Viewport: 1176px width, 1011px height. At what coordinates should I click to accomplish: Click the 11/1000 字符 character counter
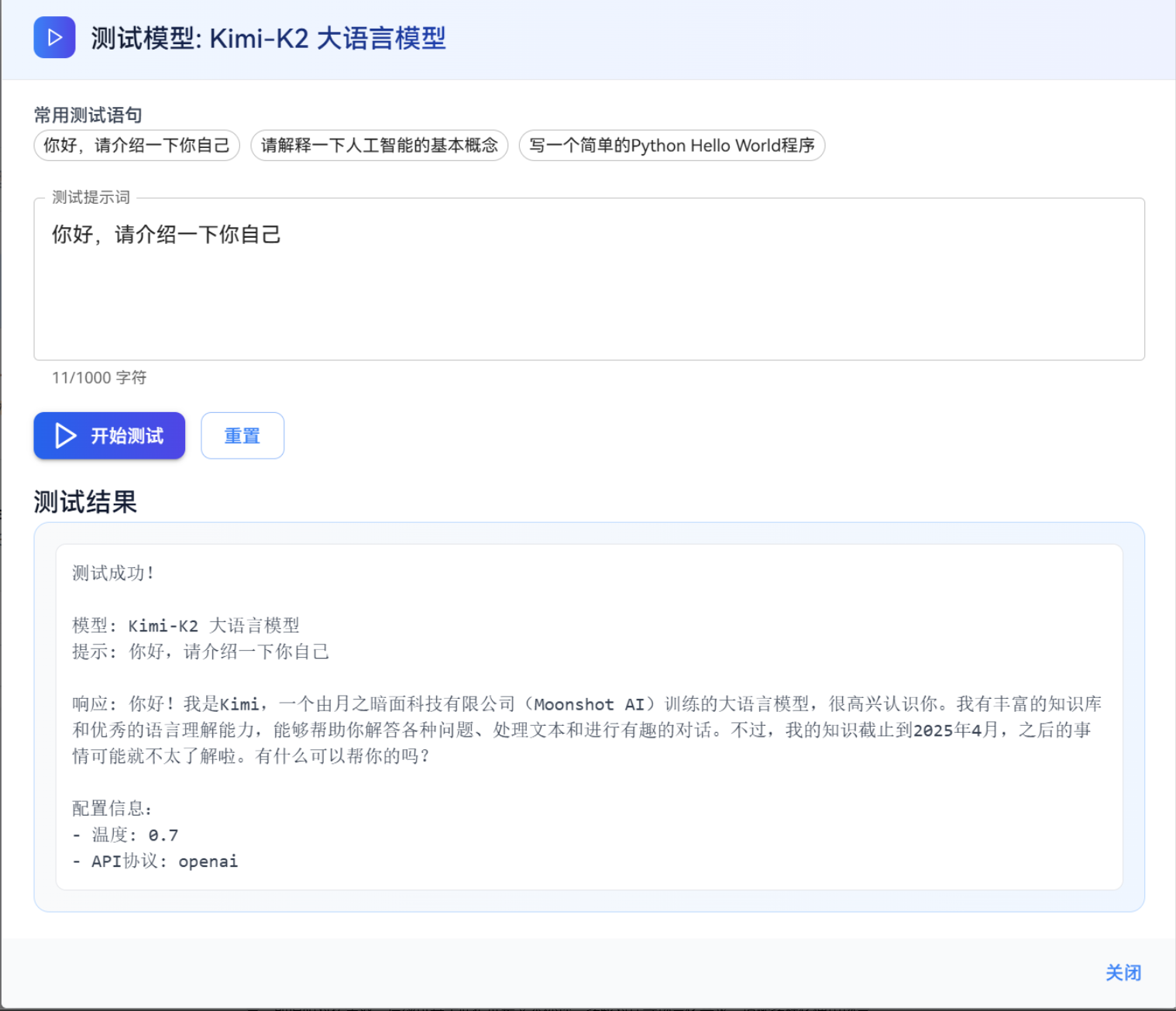point(95,378)
